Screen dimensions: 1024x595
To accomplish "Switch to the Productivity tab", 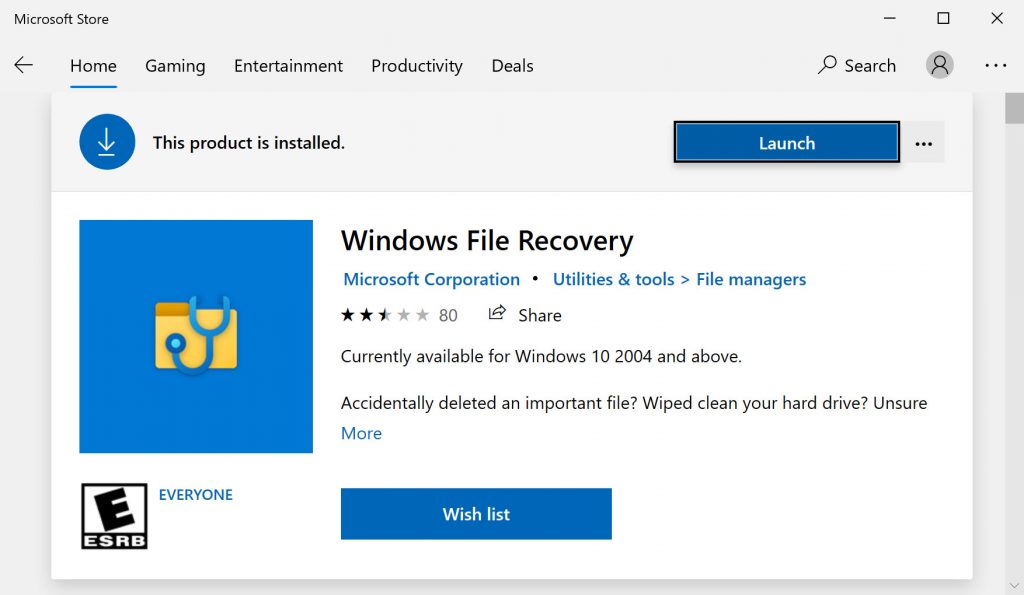I will [416, 65].
